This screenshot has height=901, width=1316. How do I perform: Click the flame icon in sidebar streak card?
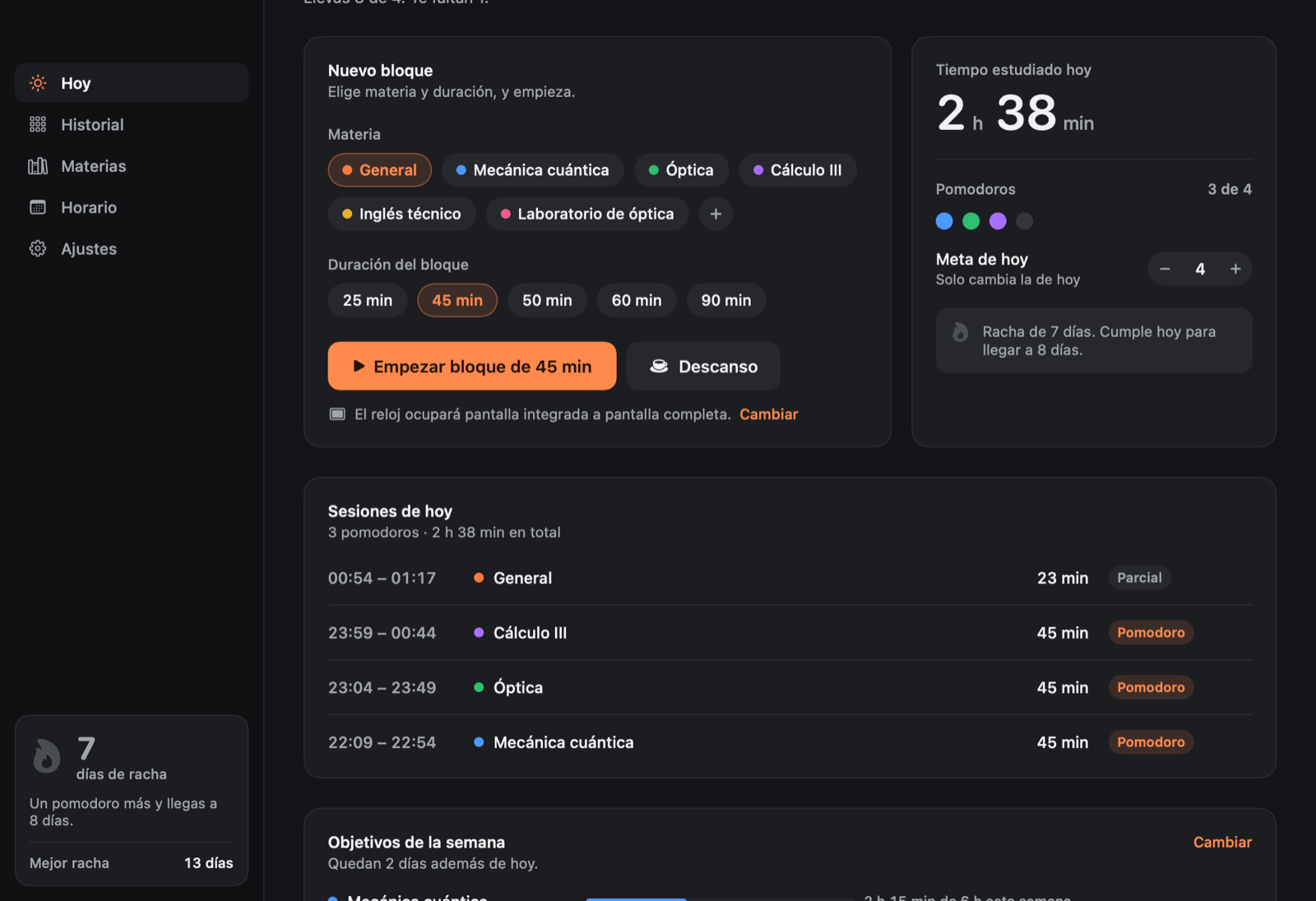[x=47, y=756]
